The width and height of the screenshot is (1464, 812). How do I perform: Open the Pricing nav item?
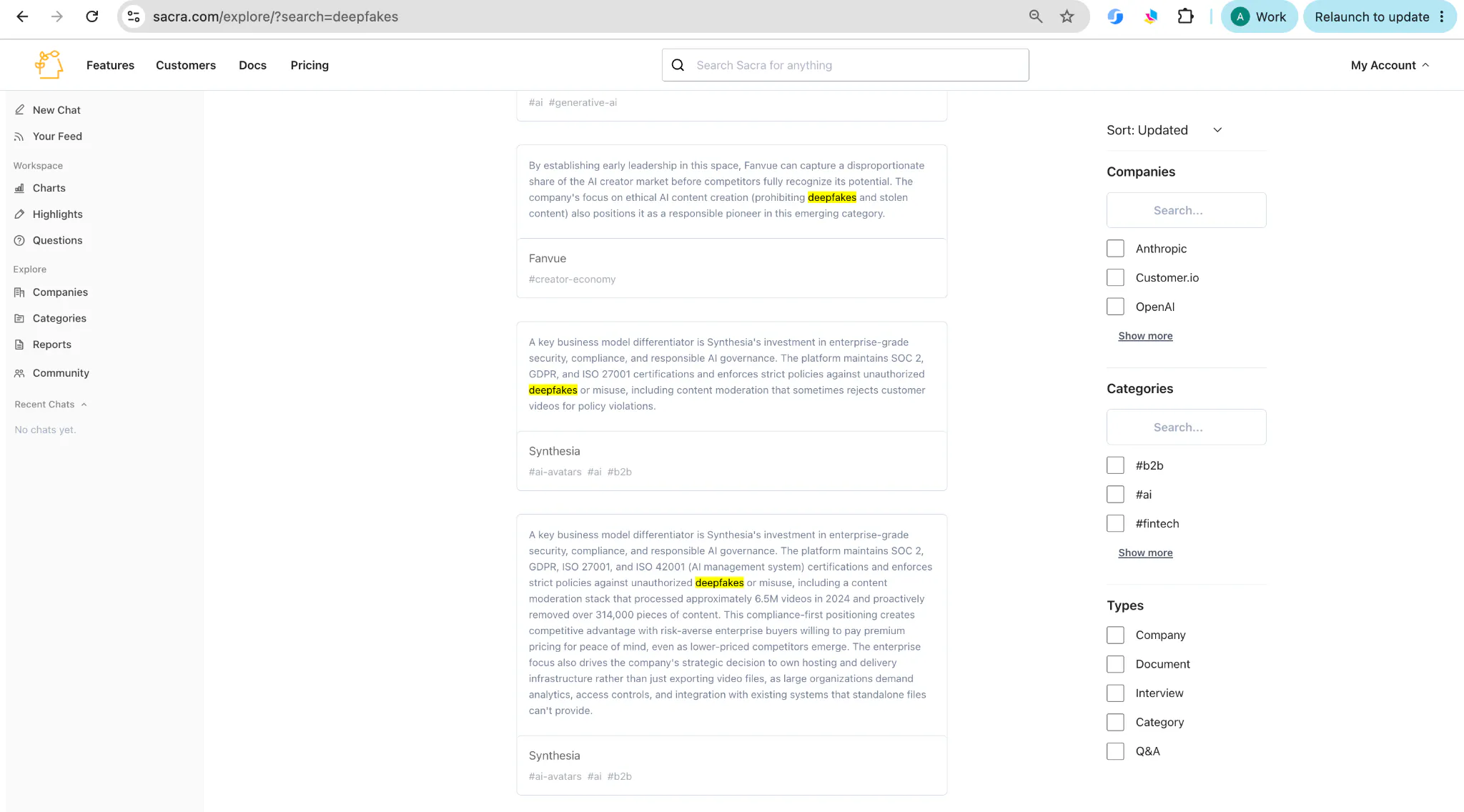[310, 65]
